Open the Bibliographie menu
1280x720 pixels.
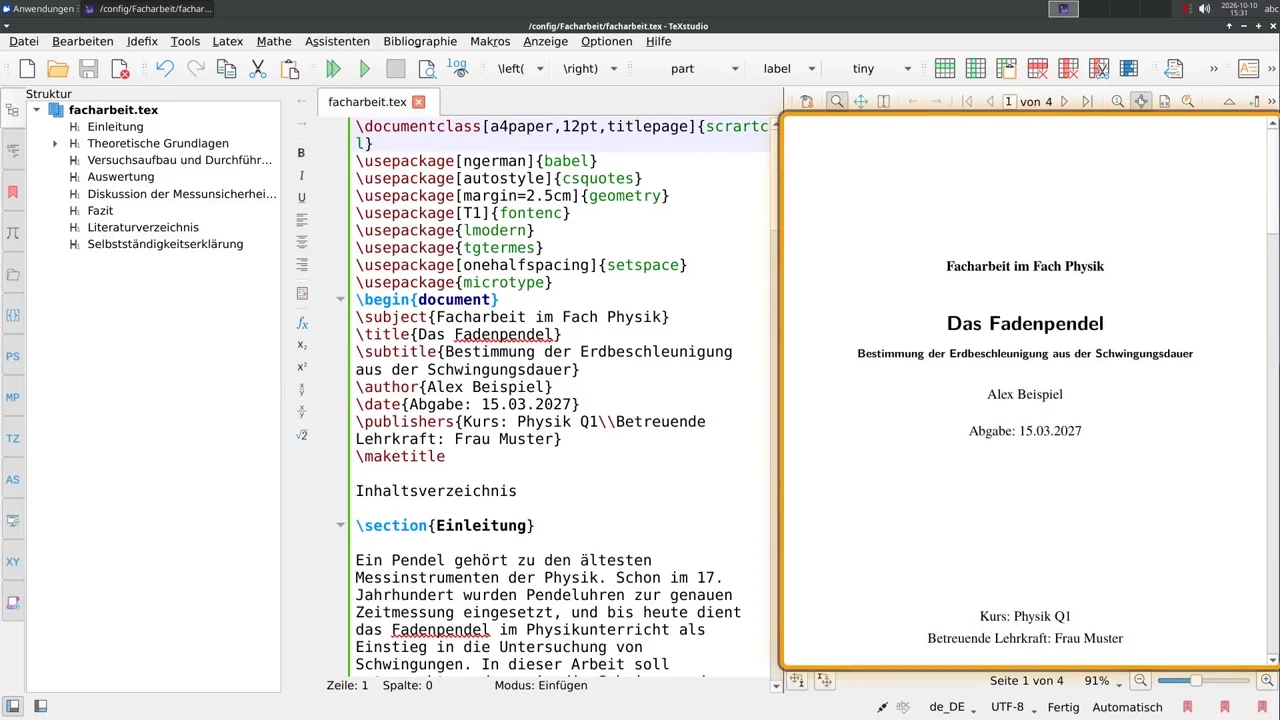[420, 41]
